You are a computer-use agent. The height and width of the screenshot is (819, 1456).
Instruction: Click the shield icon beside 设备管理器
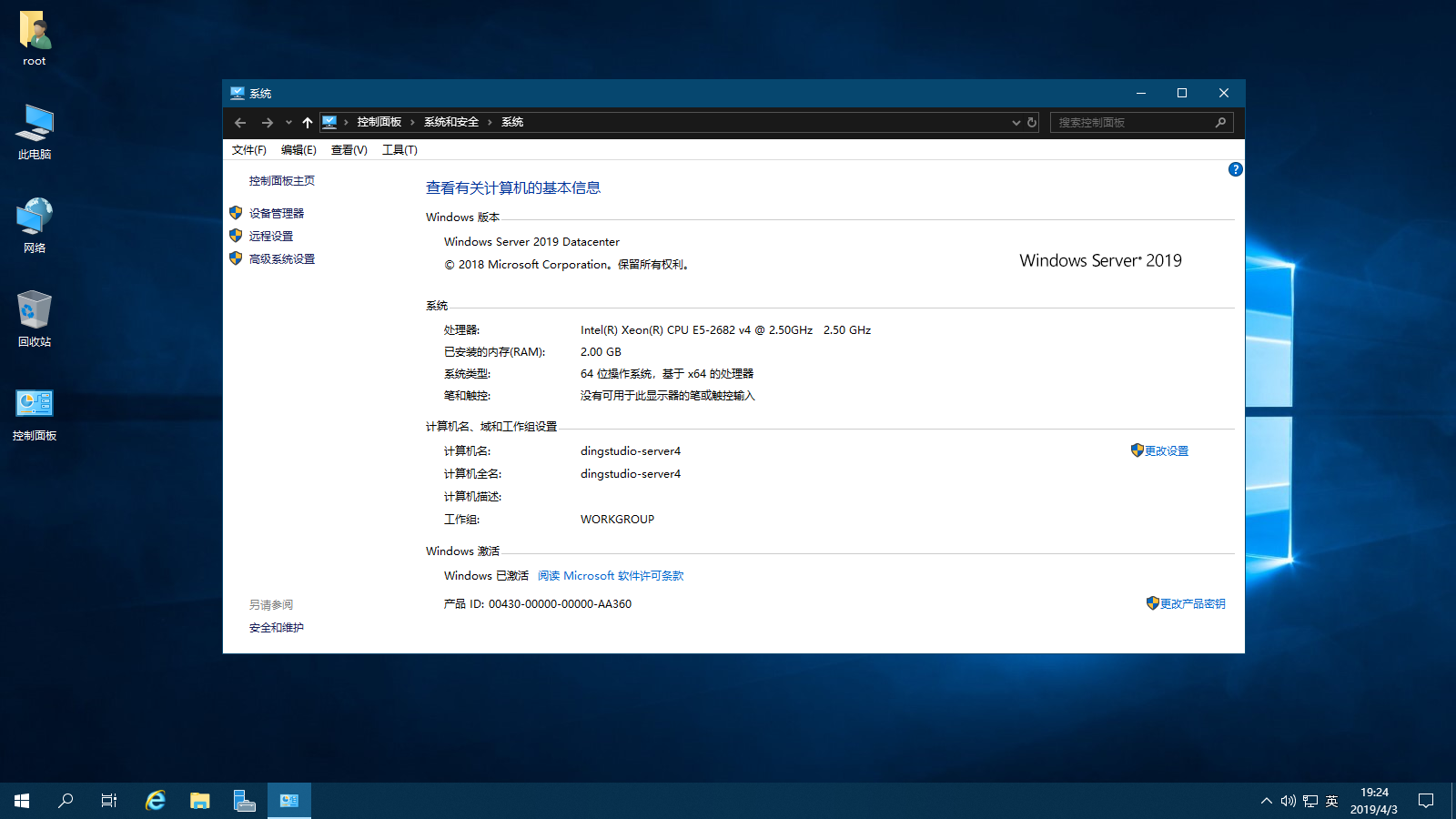236,212
